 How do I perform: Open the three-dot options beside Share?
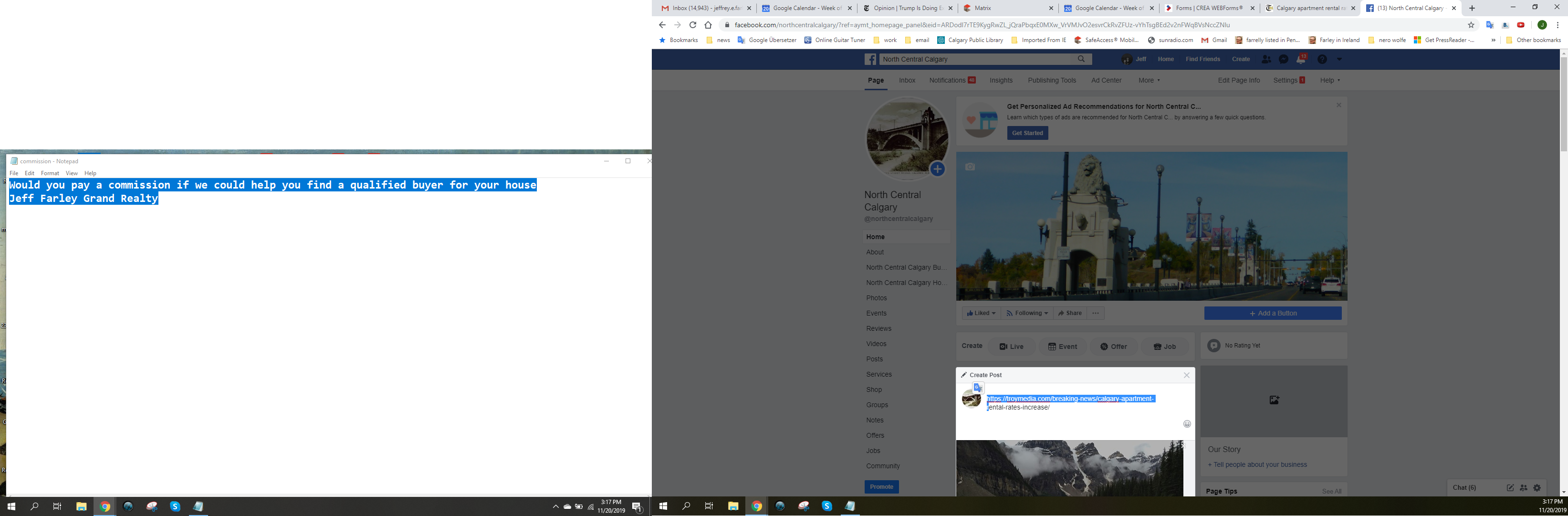(1096, 313)
